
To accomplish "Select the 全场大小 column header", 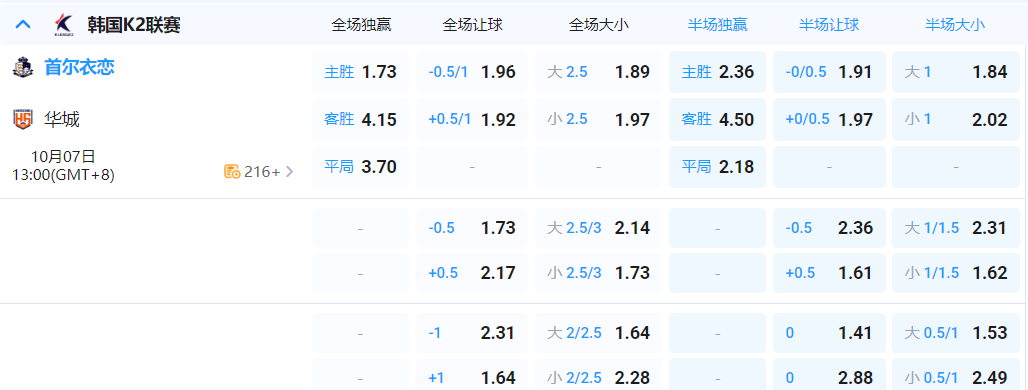I will tap(599, 26).
